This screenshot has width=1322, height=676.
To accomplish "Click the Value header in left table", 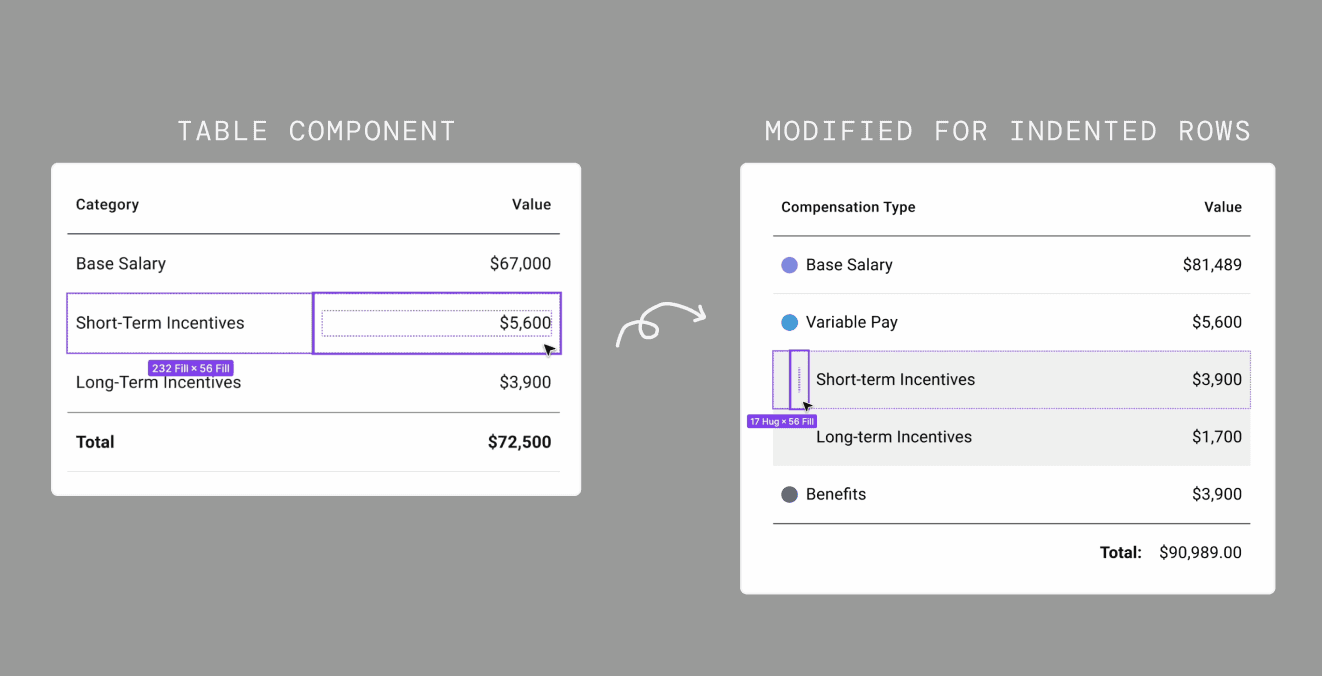I will (531, 204).
